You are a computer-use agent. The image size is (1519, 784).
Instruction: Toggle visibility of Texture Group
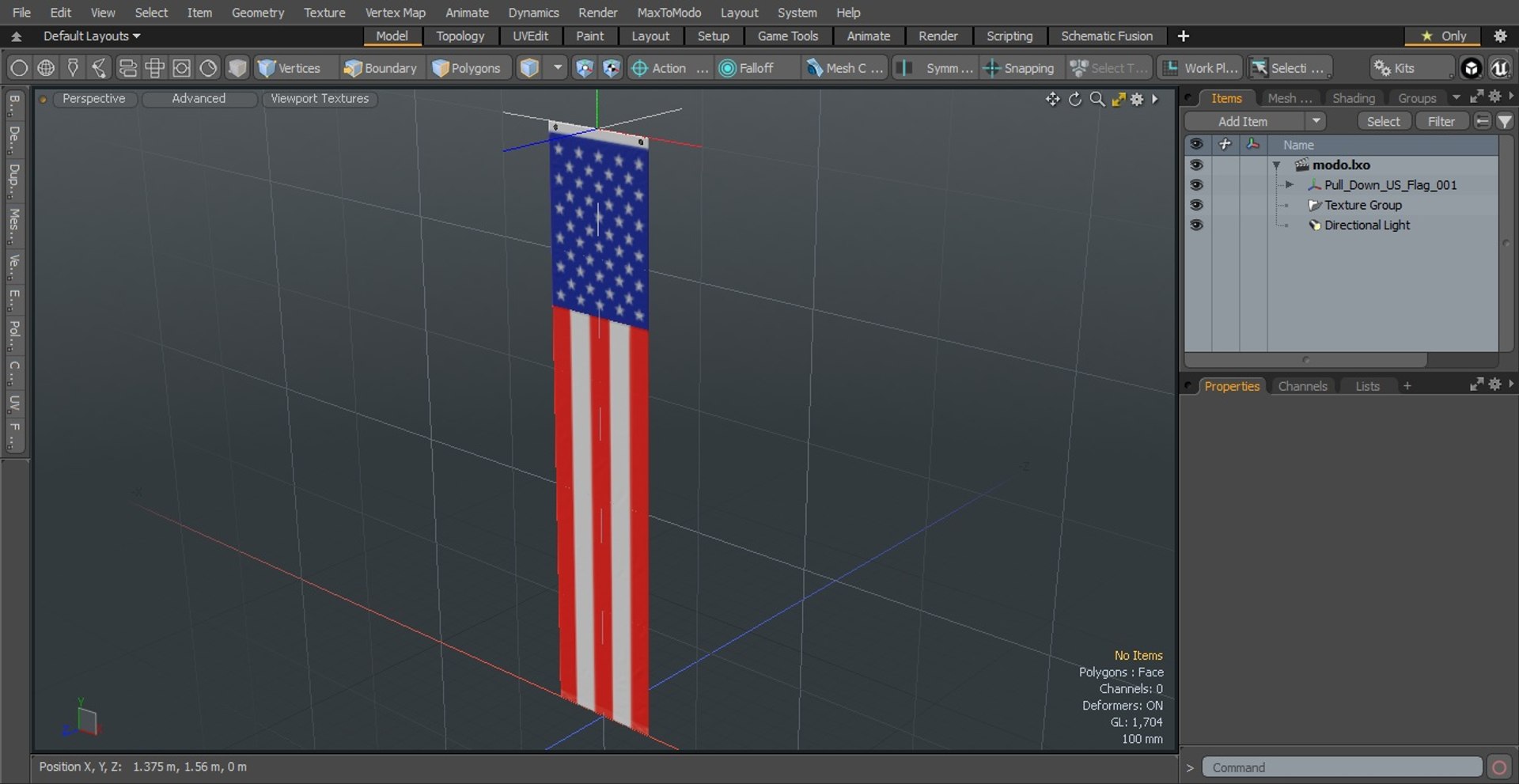point(1196,205)
